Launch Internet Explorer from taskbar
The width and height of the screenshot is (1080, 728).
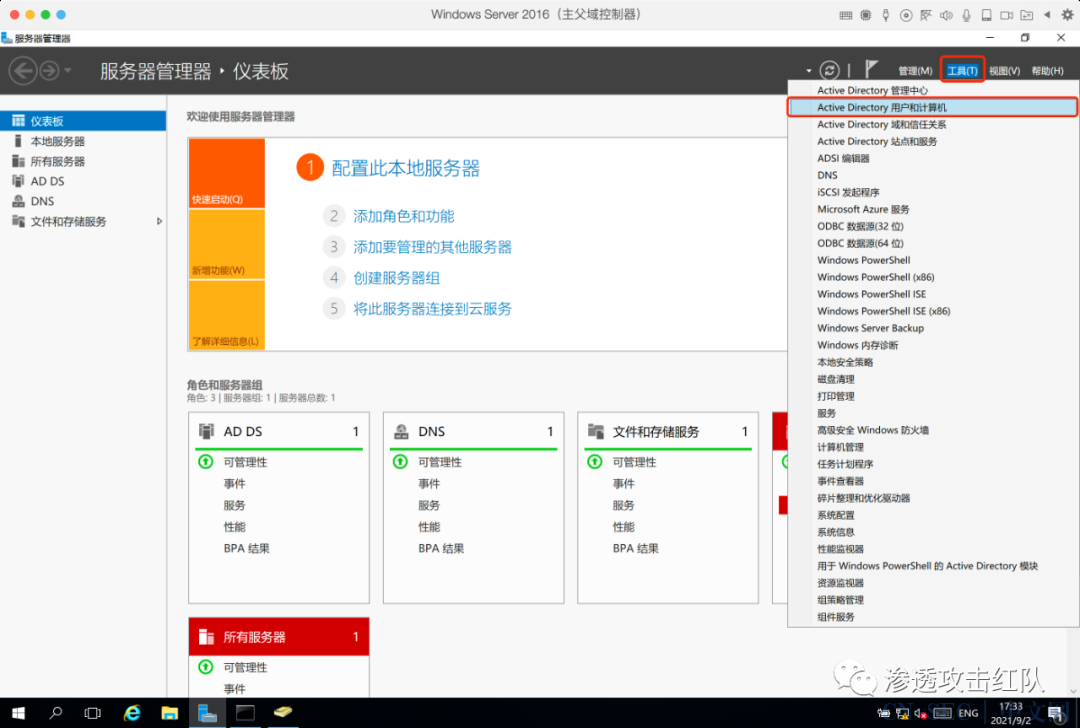[x=132, y=713]
